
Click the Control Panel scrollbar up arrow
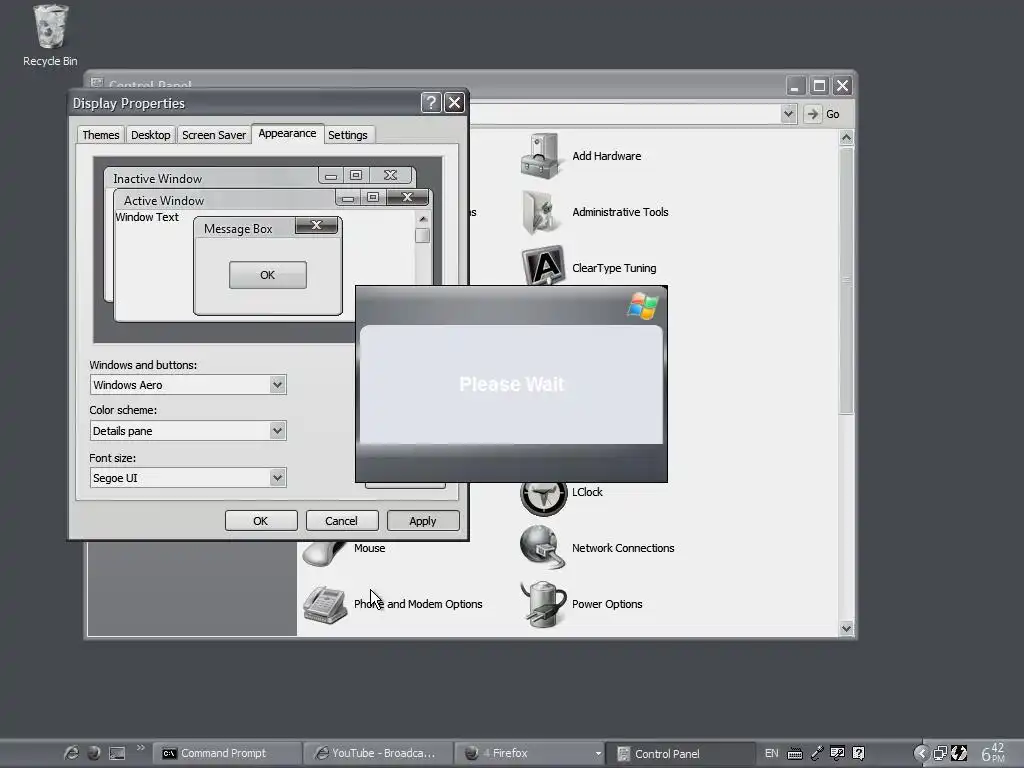(846, 137)
